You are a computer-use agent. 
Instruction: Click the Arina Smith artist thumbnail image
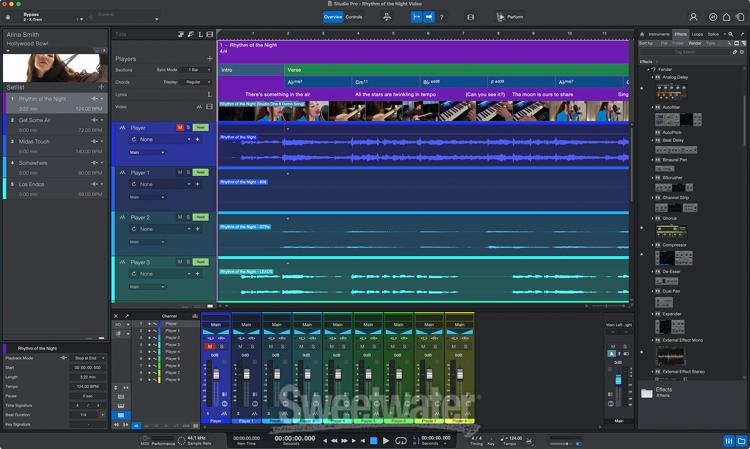(55, 67)
